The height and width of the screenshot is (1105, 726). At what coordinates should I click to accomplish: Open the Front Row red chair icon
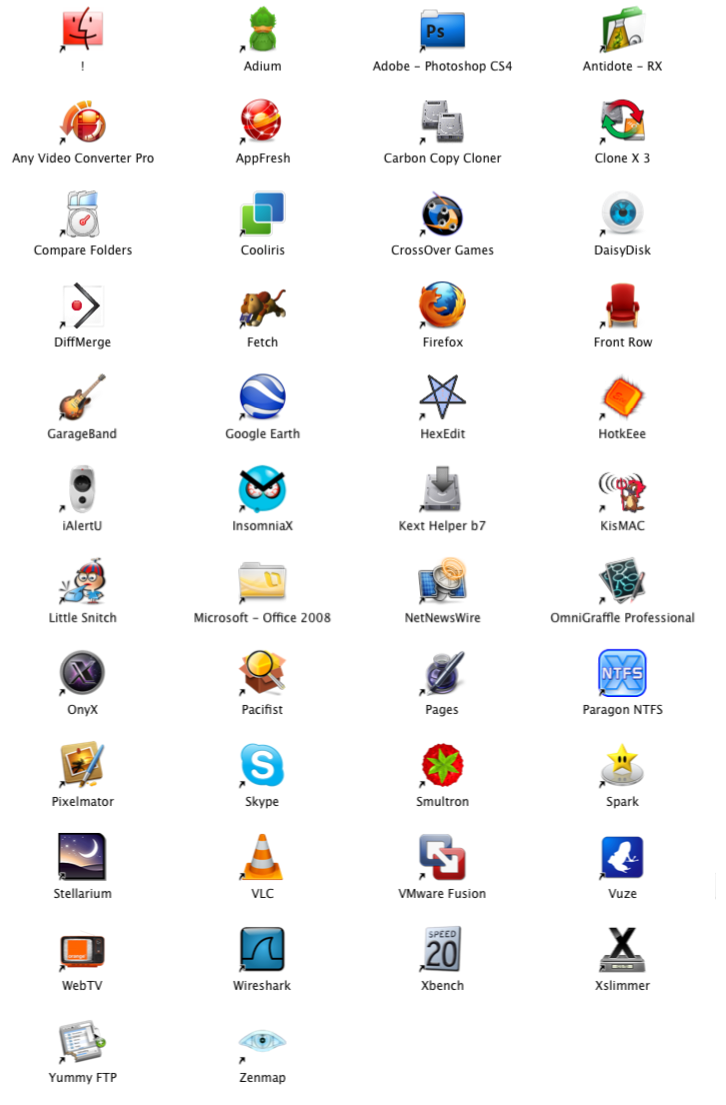coord(622,306)
